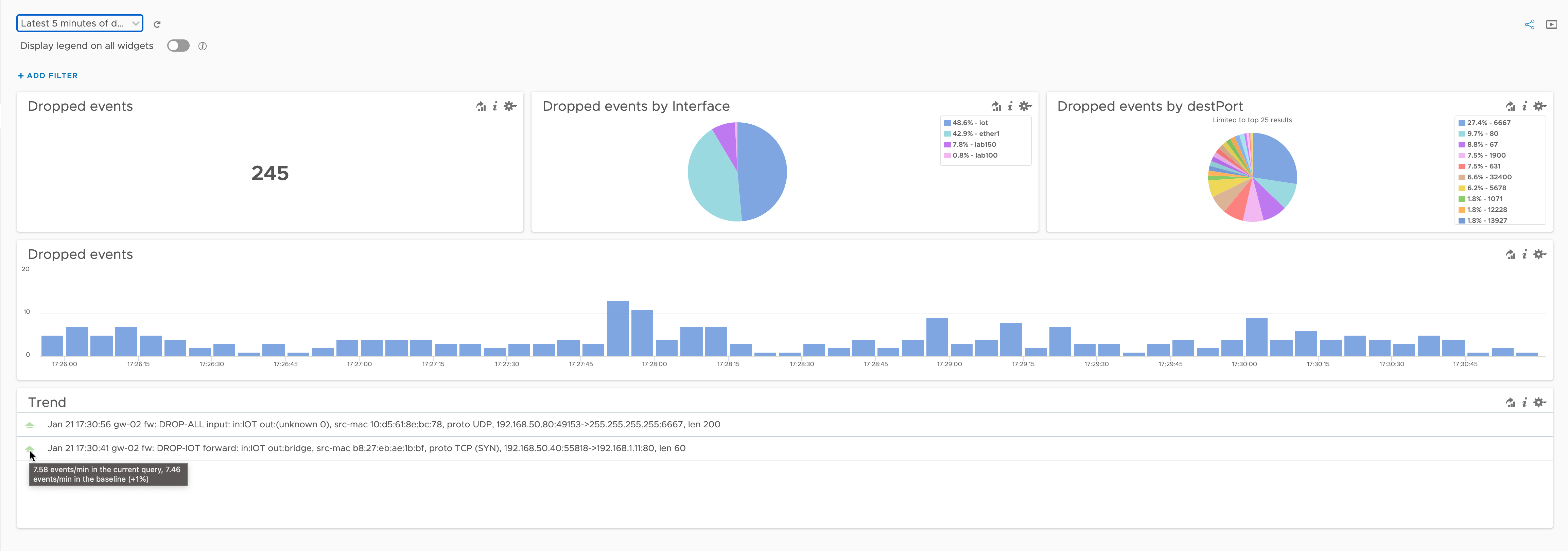1568x551 pixels.
Task: Select the DROP-ALL input log entry in Trend
Action: coord(383,425)
